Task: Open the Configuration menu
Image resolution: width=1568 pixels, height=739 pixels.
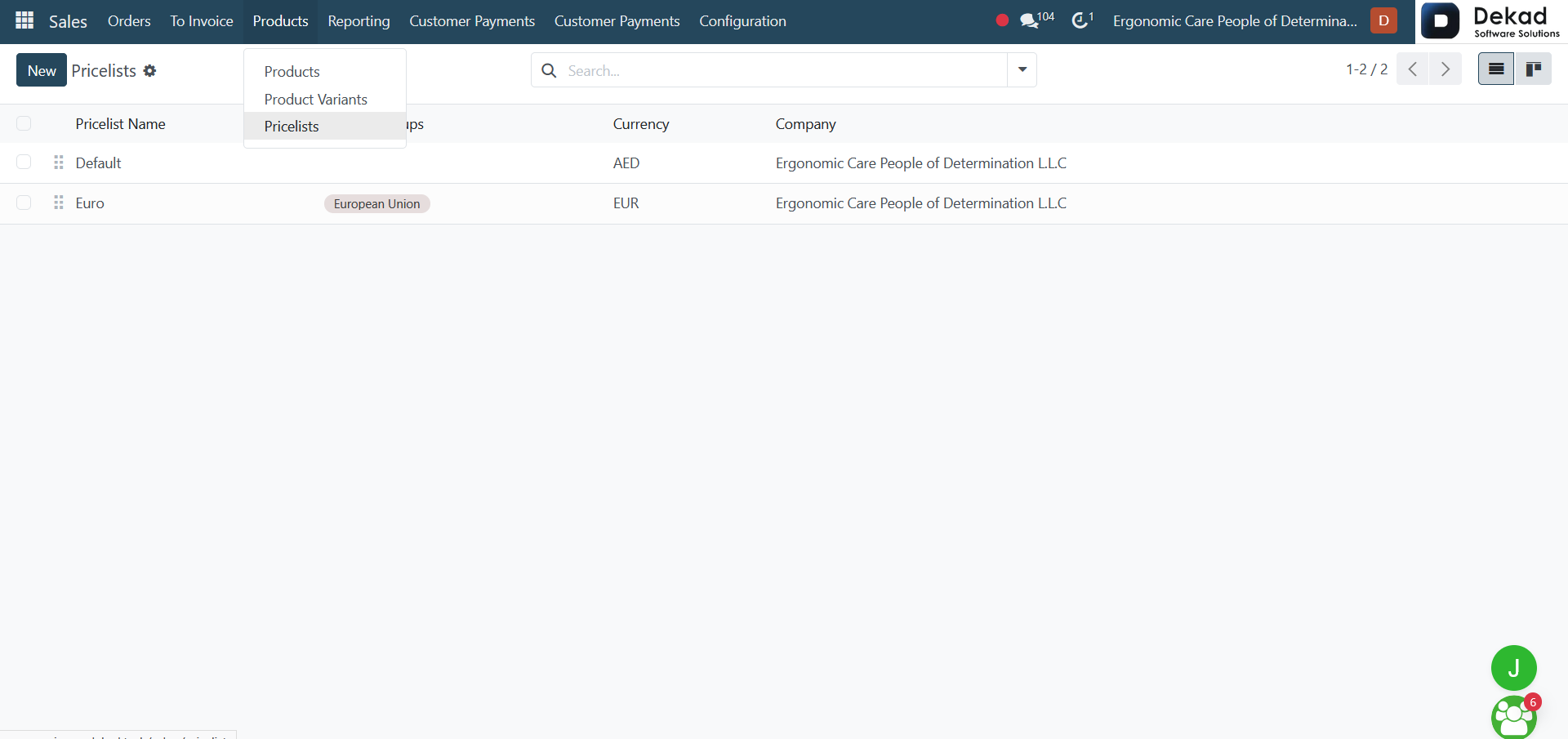Action: click(x=742, y=21)
